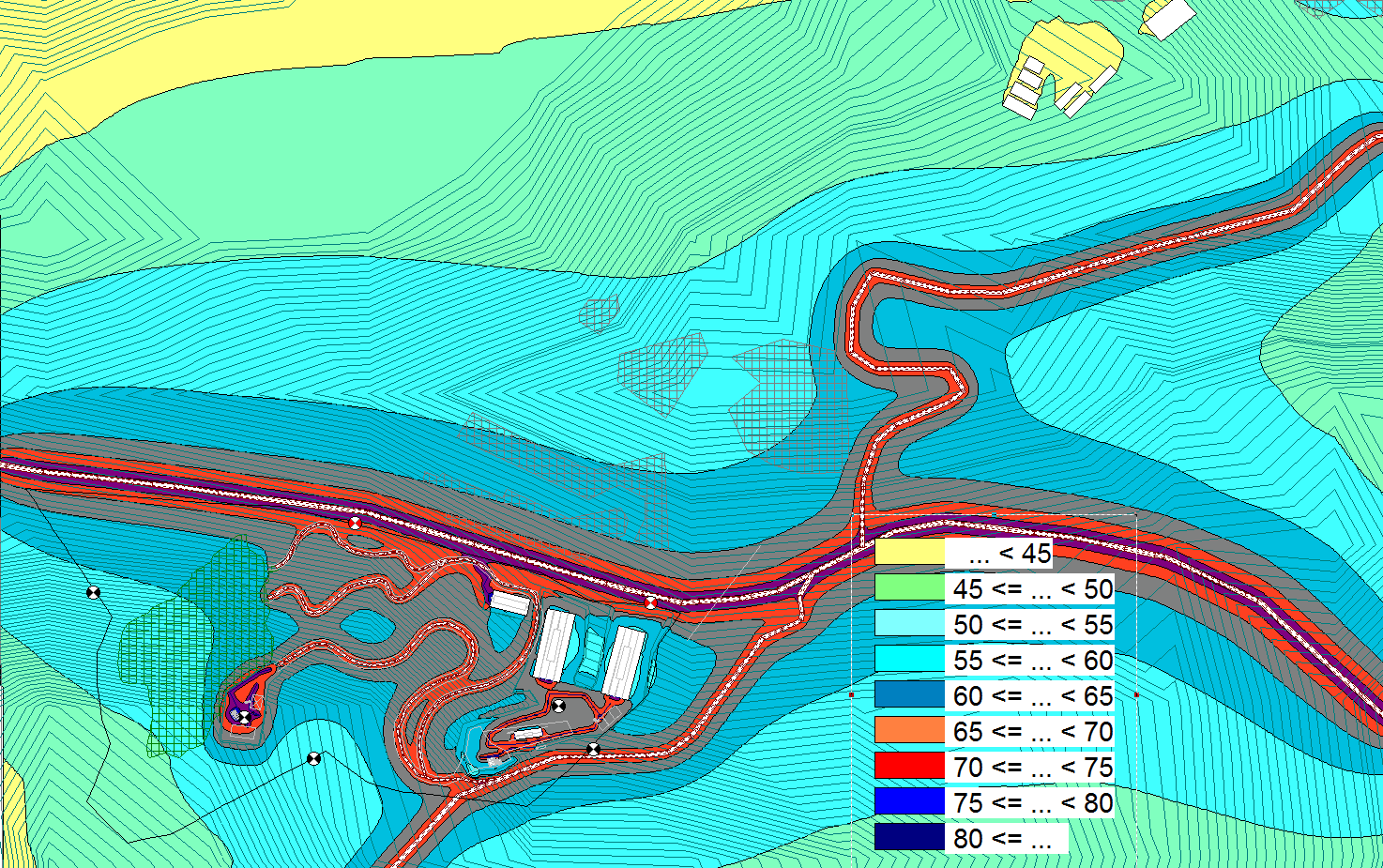Screen dimensions: 1383x868
Task: Select the black-white marker left of green hatched area
Action: (93, 592)
